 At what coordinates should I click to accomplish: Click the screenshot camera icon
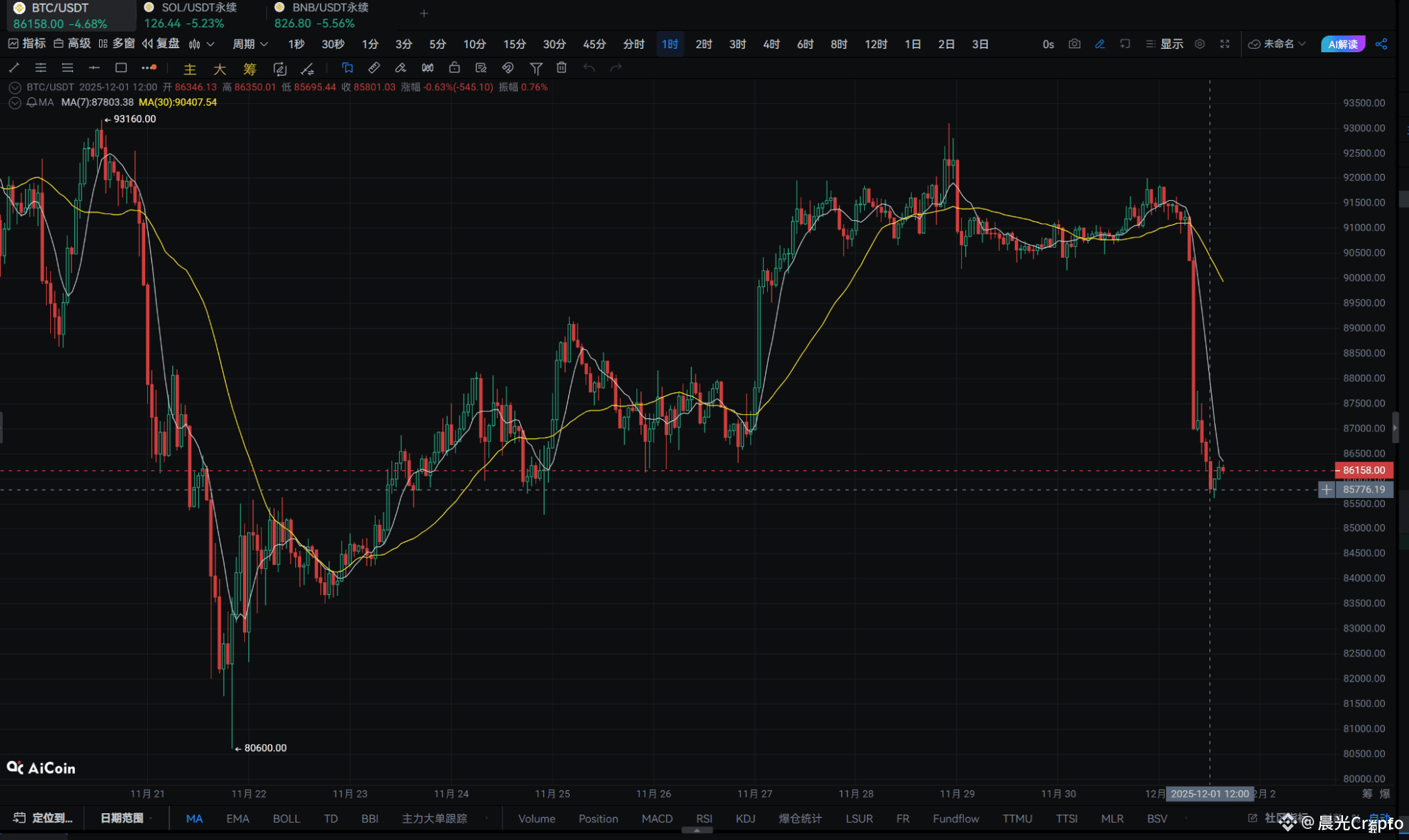click(1074, 44)
